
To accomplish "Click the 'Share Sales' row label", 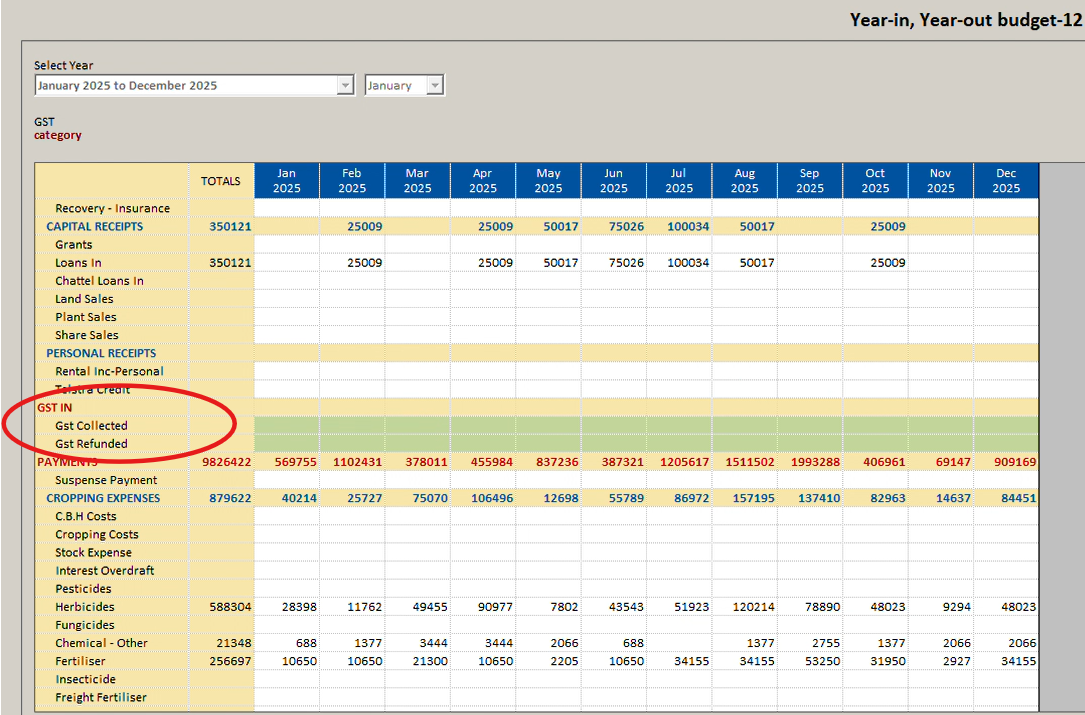I will click(86, 335).
